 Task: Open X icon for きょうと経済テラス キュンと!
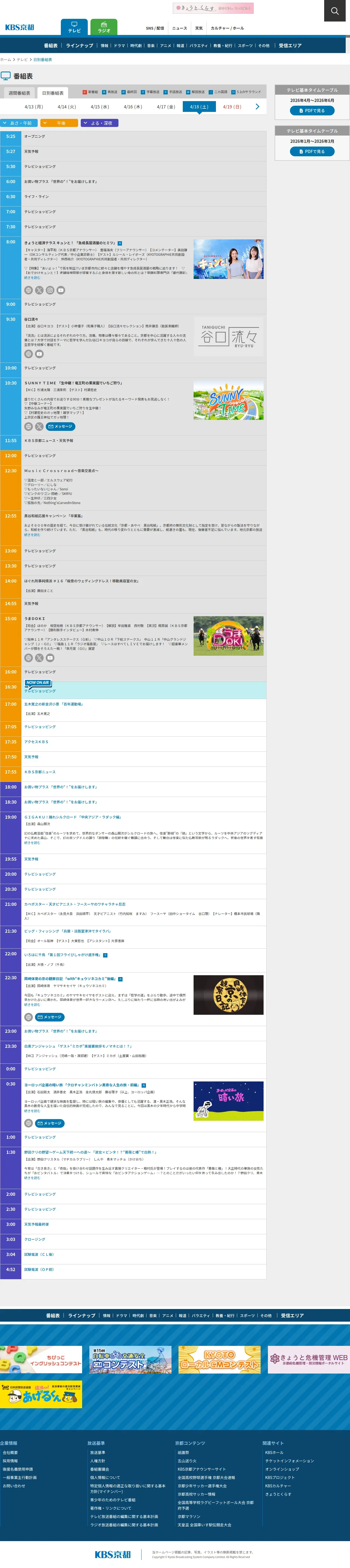tap(39, 290)
